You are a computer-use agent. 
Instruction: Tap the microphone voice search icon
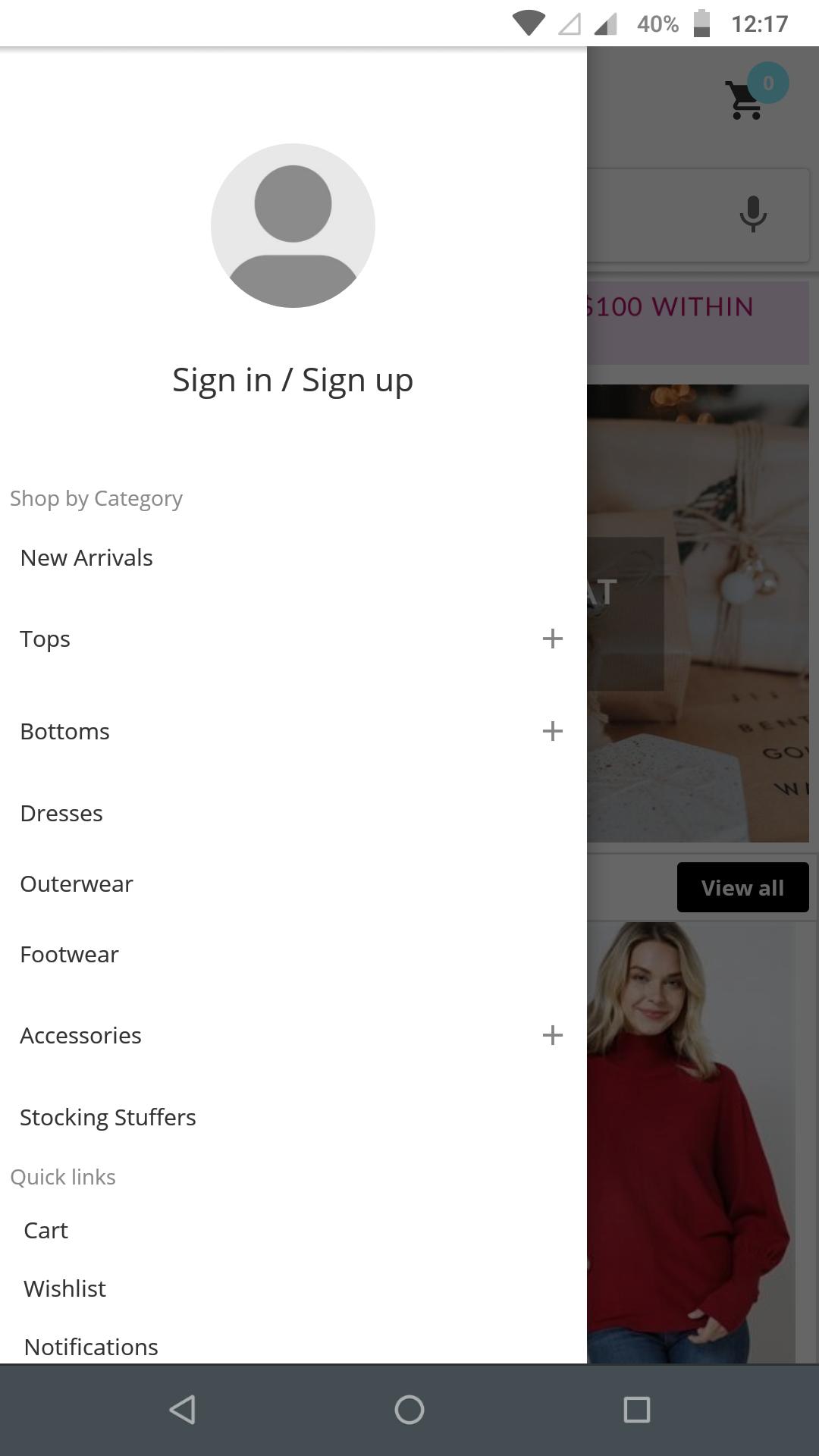[753, 214]
